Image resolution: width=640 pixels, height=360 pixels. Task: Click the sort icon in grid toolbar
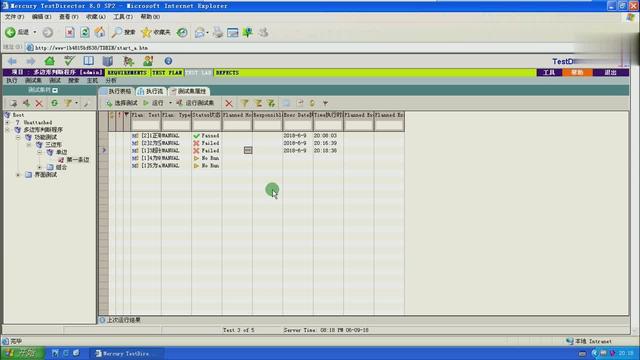(x=258, y=103)
